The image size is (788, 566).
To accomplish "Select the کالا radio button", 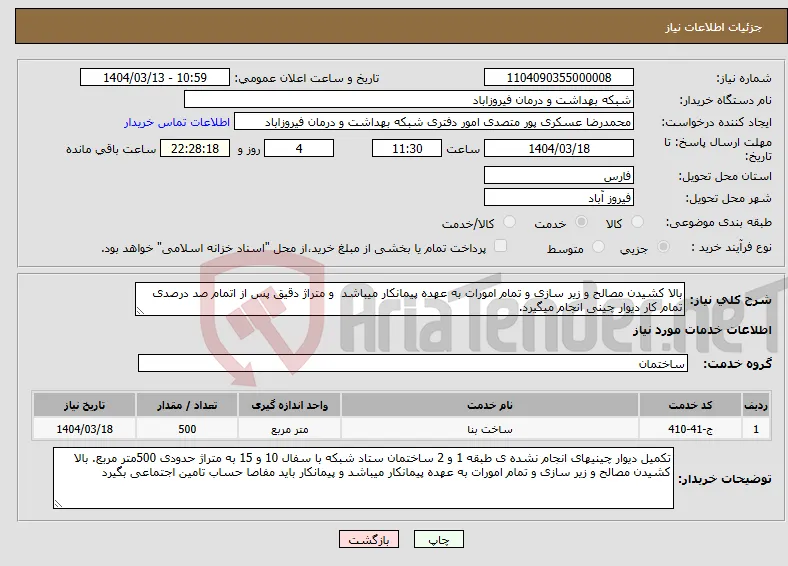I will tap(637, 222).
